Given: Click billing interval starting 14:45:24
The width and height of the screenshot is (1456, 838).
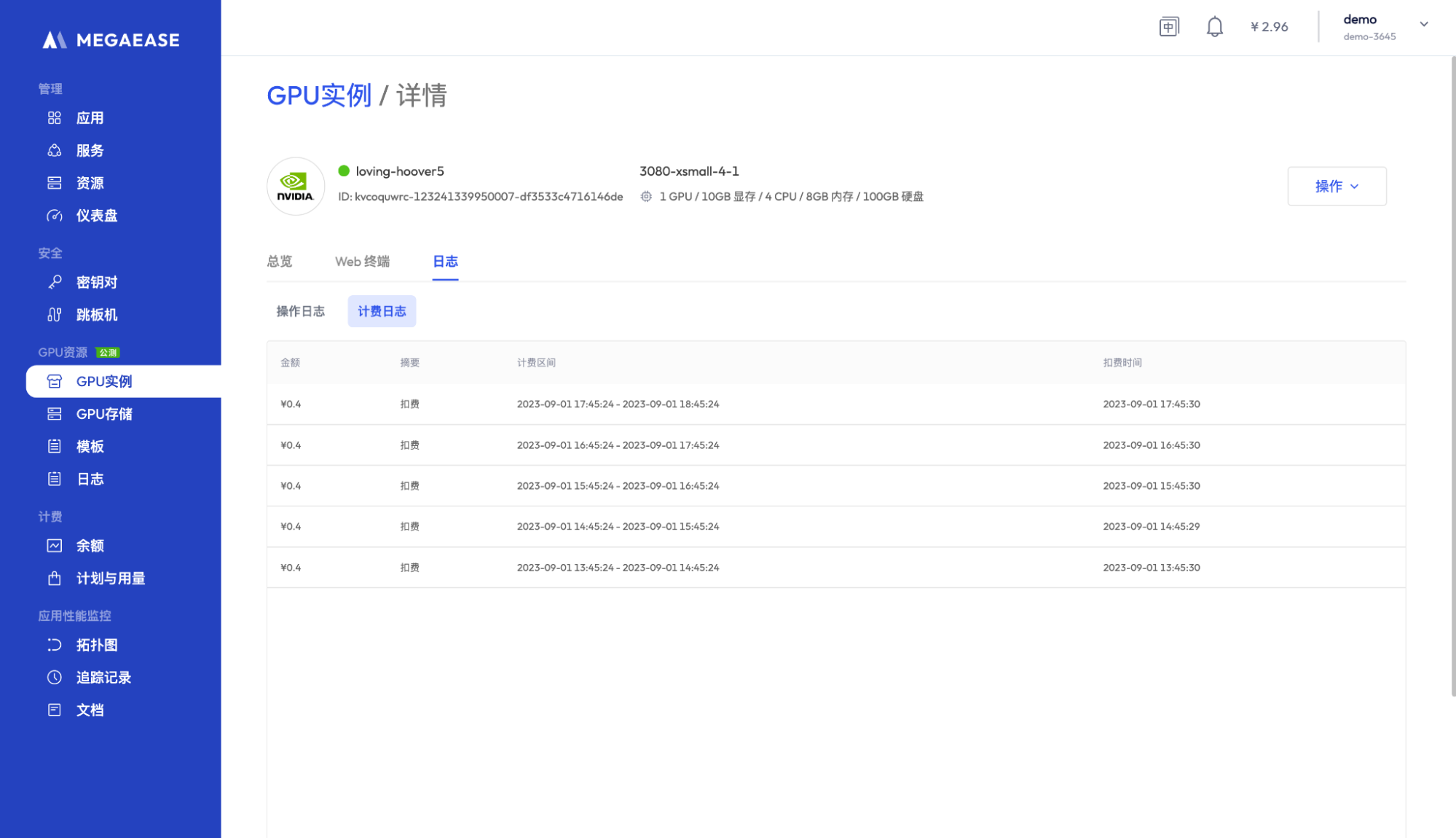Looking at the screenshot, I should (x=618, y=526).
